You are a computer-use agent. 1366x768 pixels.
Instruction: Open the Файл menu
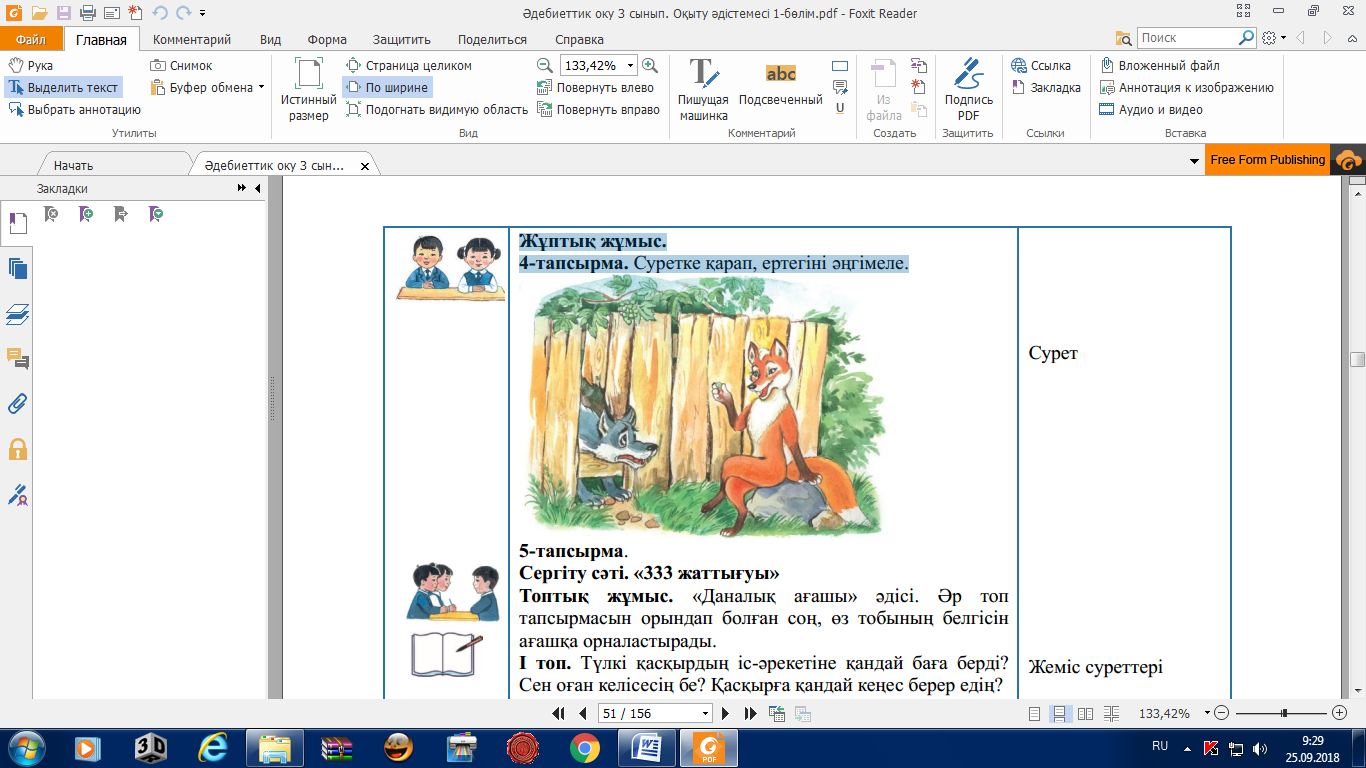pos(31,40)
